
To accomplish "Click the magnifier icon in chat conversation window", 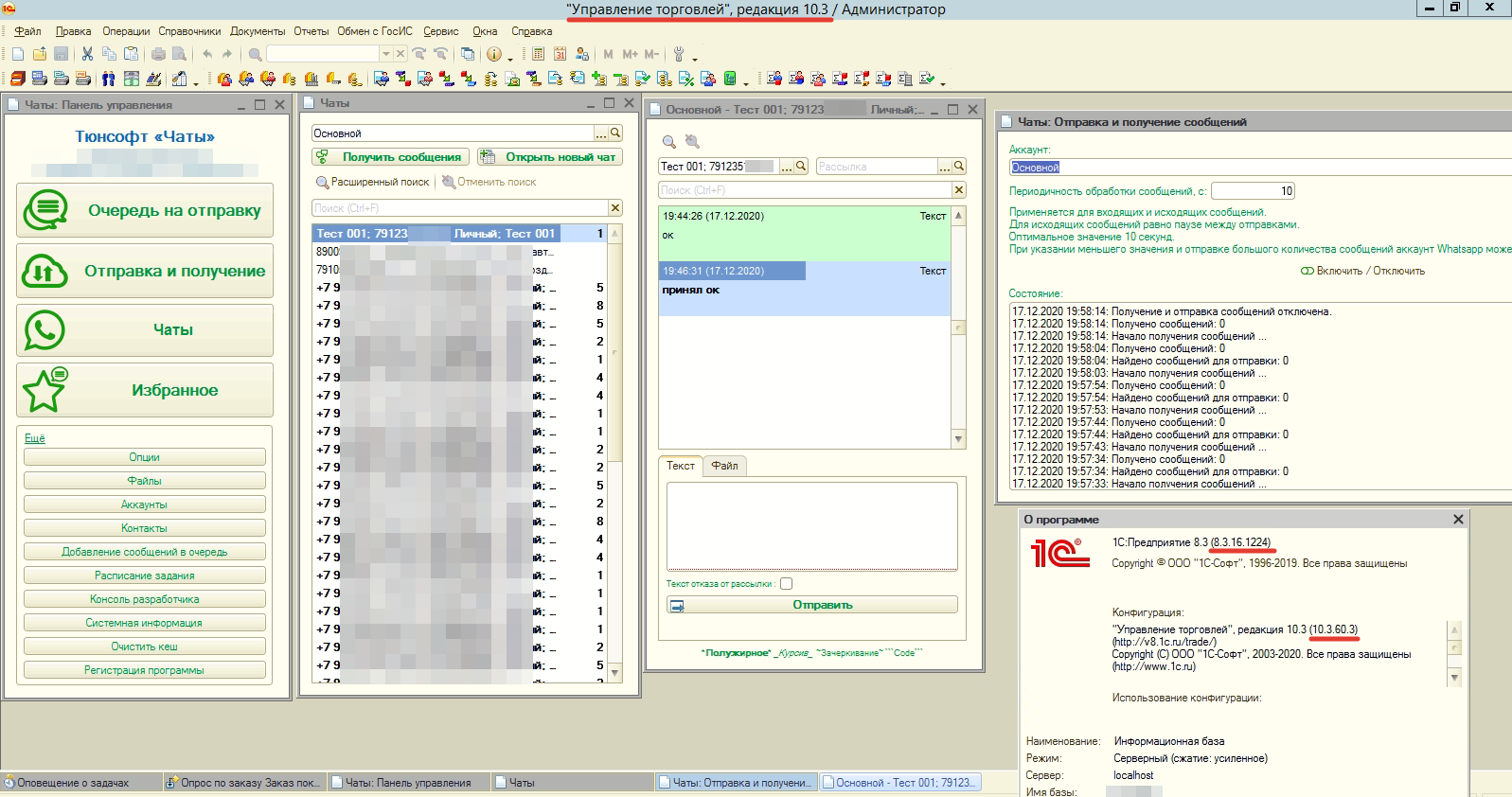I will coord(669,141).
